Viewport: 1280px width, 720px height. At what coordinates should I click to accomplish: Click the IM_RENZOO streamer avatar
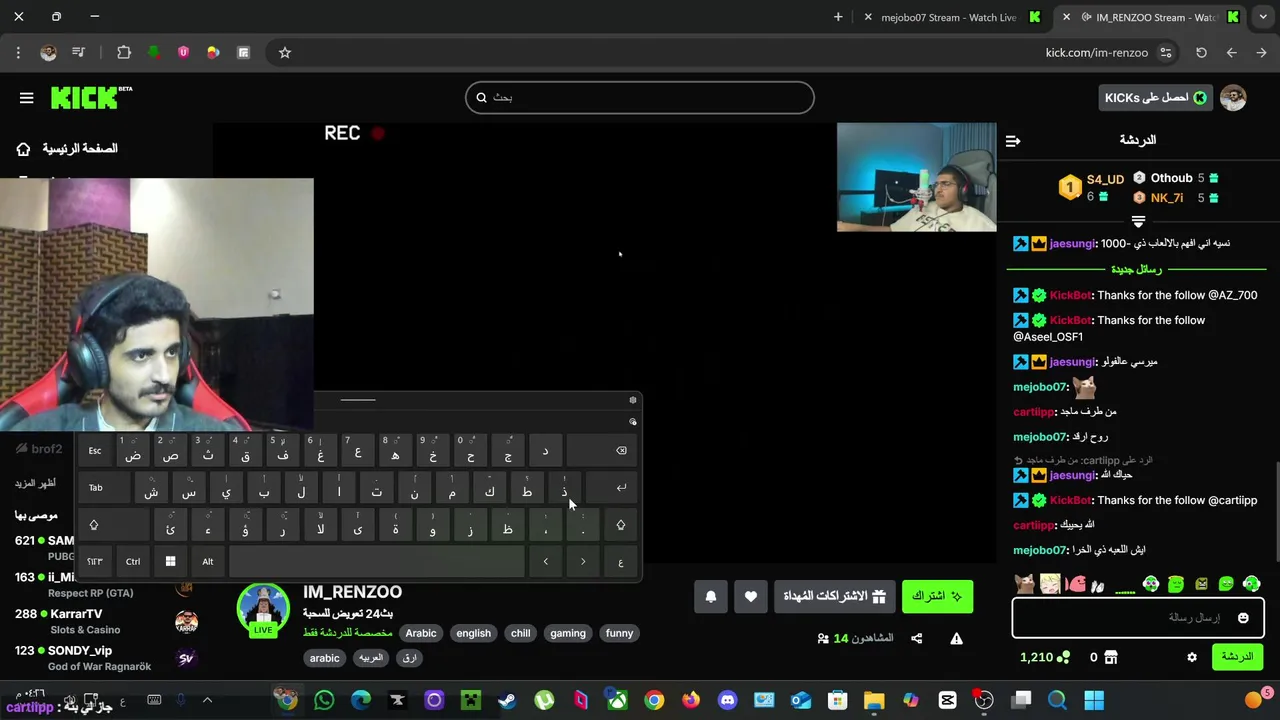pyautogui.click(x=263, y=610)
